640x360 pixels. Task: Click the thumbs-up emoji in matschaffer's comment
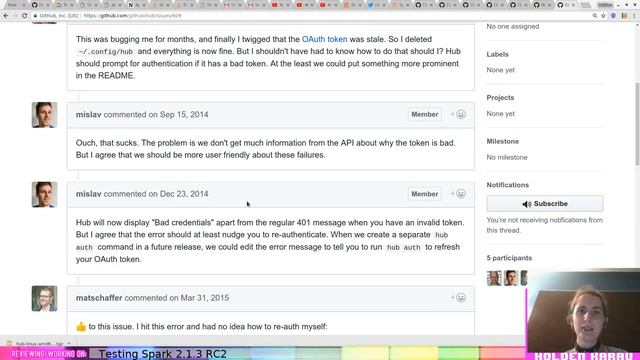[x=81, y=327]
